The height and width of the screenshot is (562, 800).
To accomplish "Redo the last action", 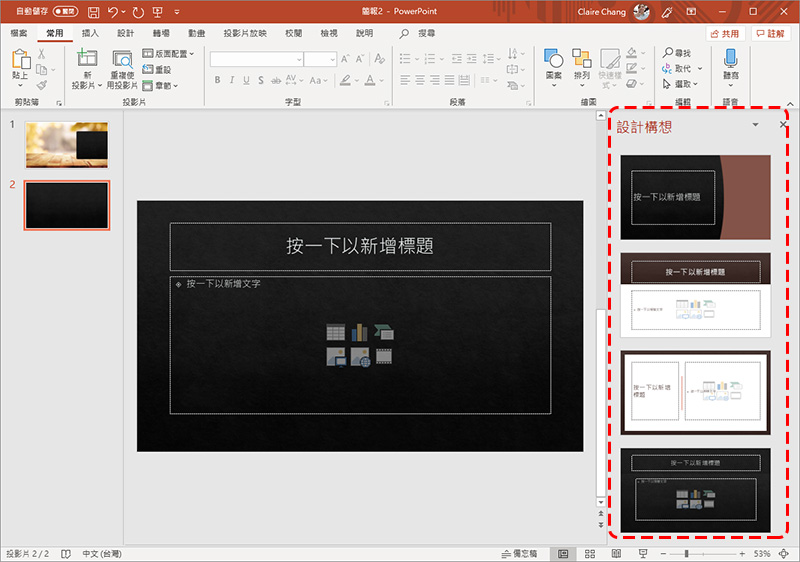I will (x=138, y=12).
